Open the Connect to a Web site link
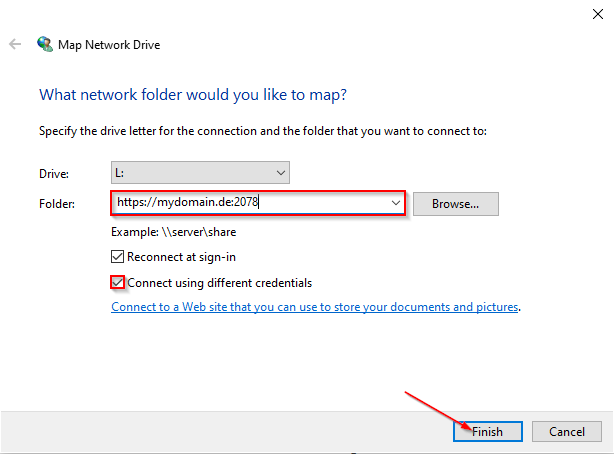614x454 pixels. pyautogui.click(x=315, y=307)
